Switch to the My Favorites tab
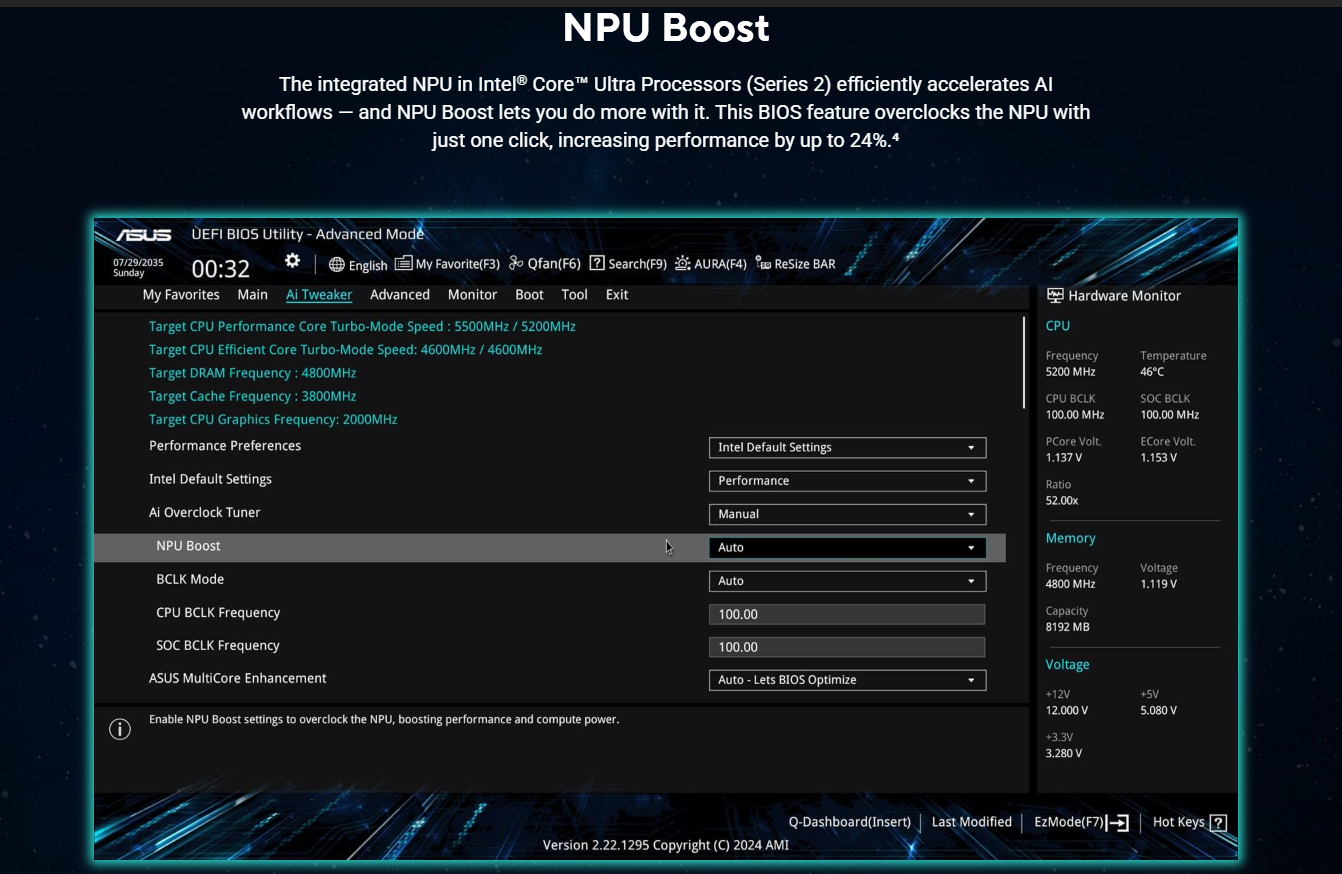Image resolution: width=1342 pixels, height=874 pixels. point(181,295)
